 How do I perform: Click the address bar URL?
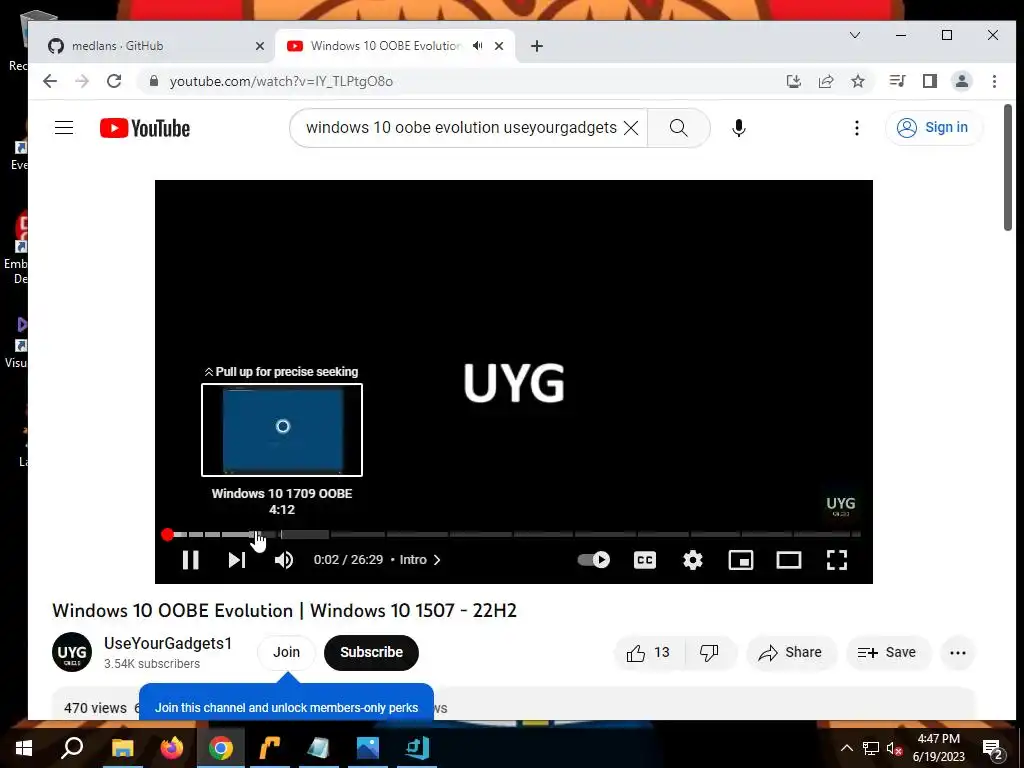point(281,81)
